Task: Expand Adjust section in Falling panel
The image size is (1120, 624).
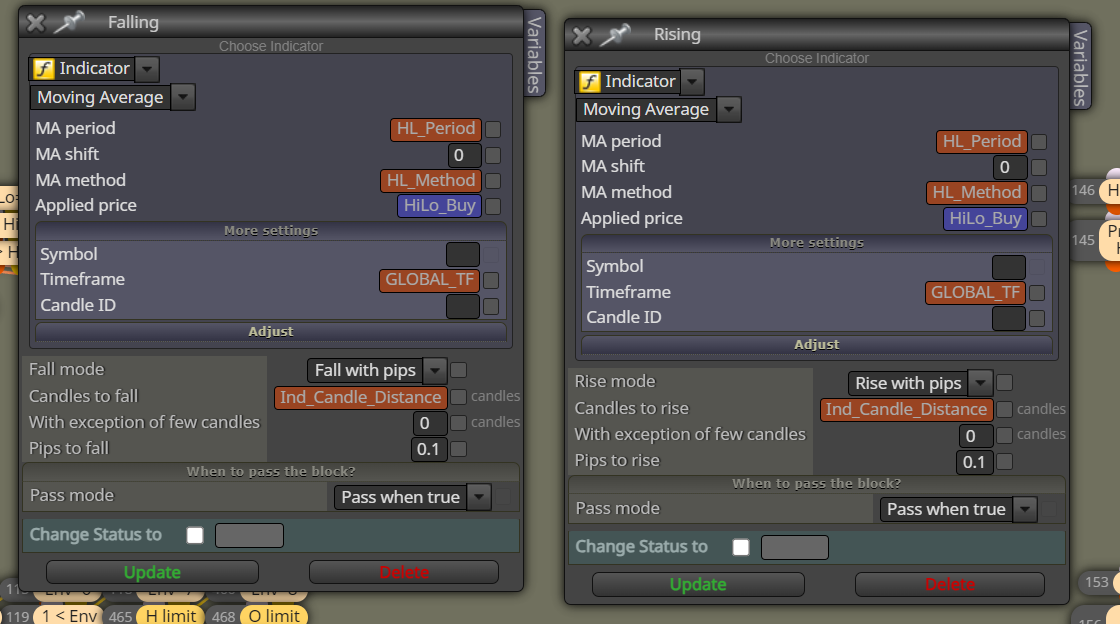Action: pyautogui.click(x=271, y=331)
